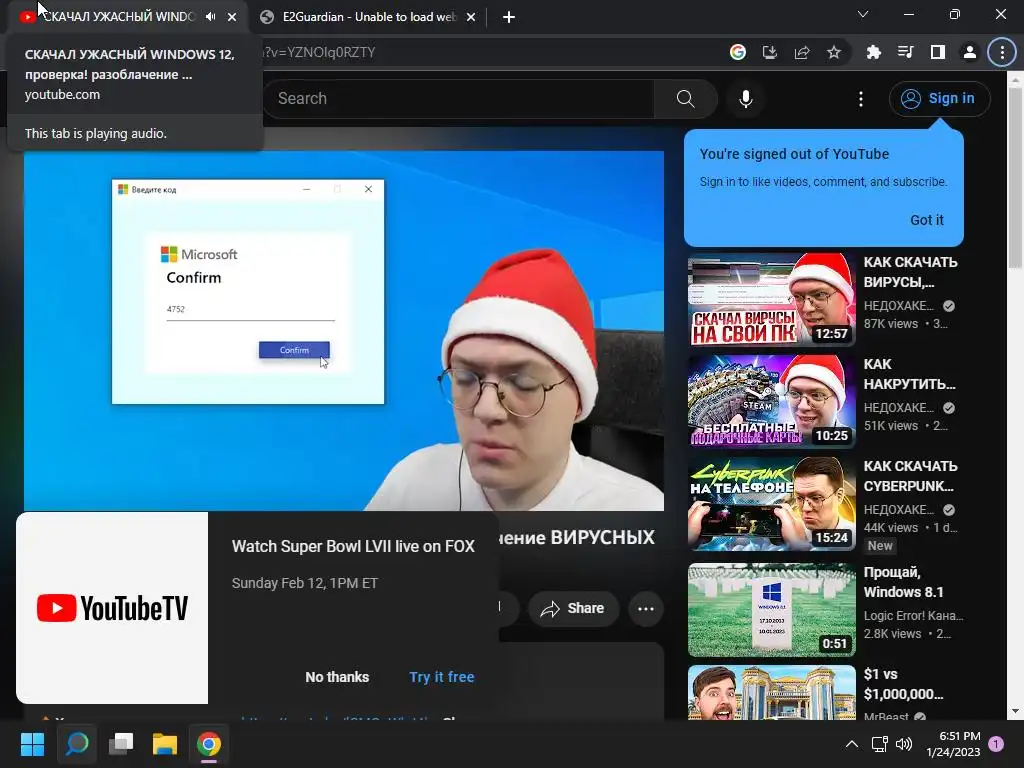Open volume icon in system tray
The width and height of the screenshot is (1024, 768).
pyautogui.click(x=904, y=744)
